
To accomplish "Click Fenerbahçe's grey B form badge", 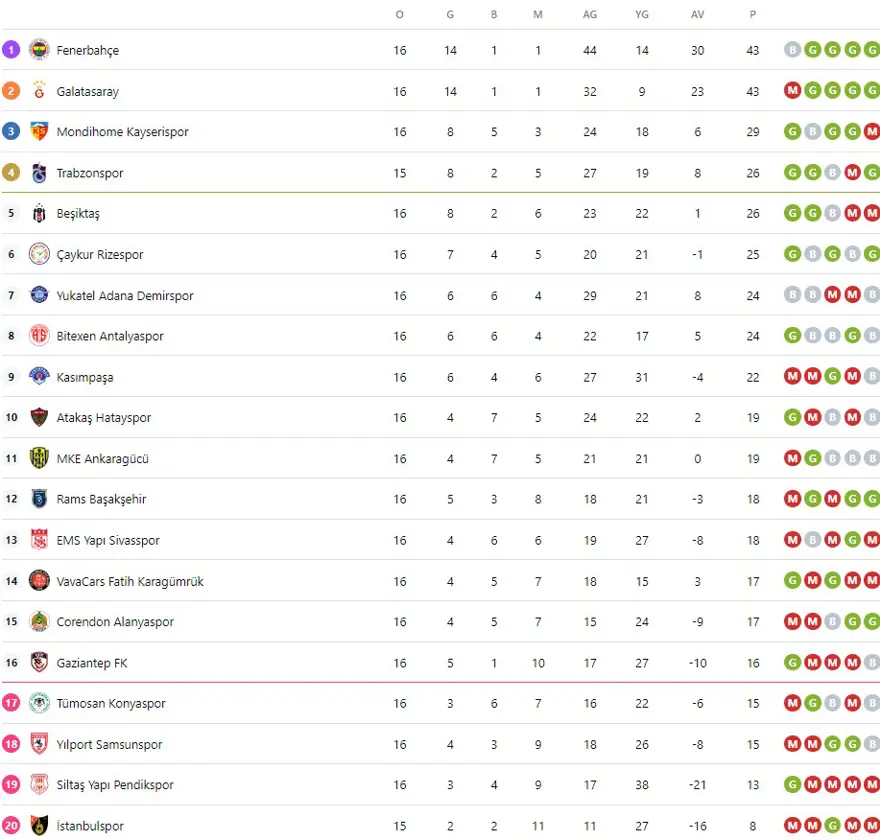I will (793, 50).
